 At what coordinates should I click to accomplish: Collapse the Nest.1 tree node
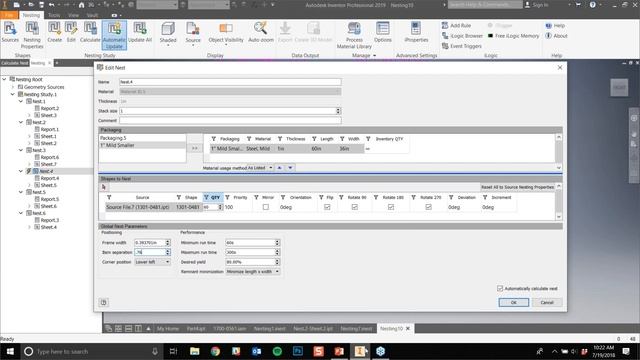point(21,101)
